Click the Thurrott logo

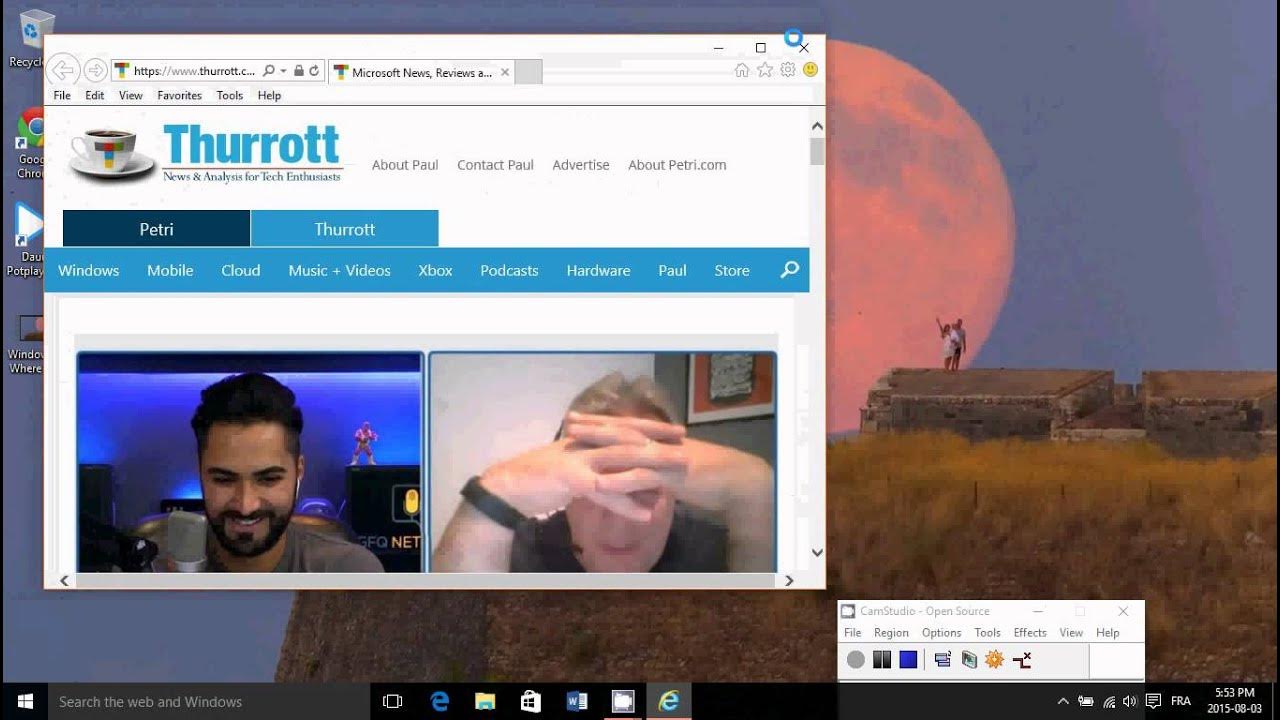[x=206, y=155]
